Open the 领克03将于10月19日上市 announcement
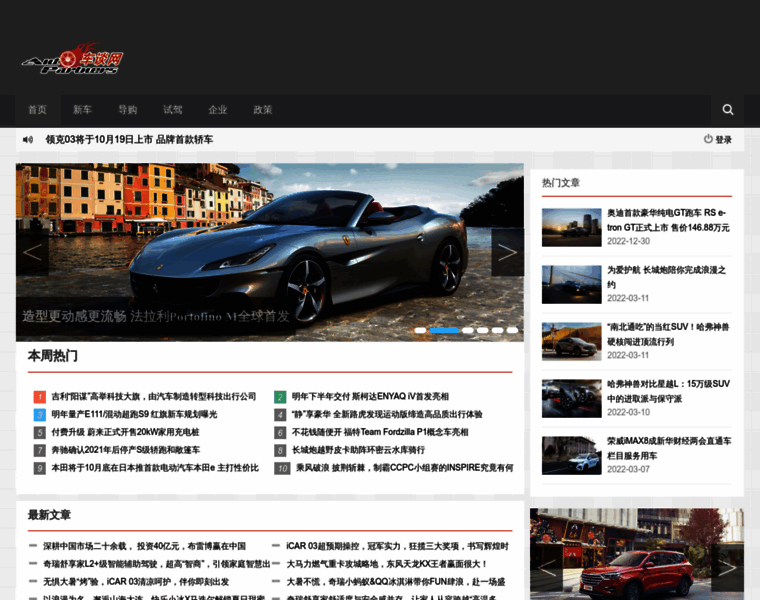The image size is (760, 600). tap(129, 140)
